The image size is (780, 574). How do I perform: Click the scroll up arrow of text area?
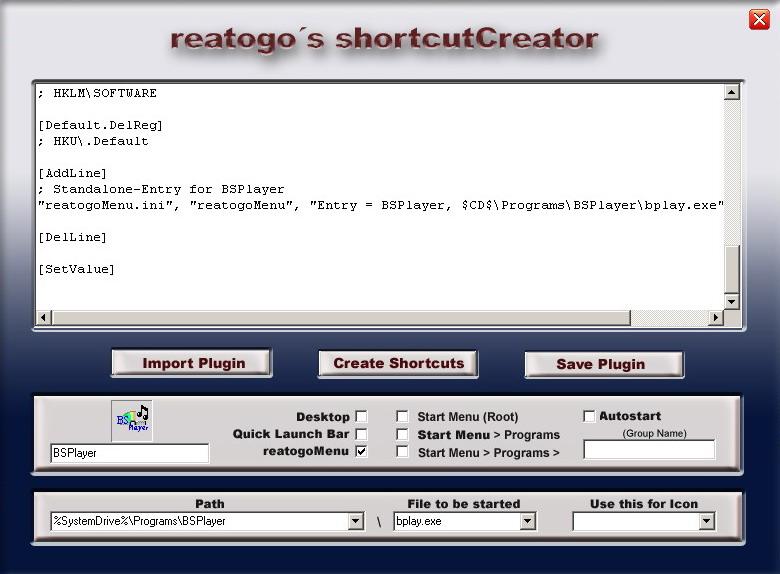point(731,92)
